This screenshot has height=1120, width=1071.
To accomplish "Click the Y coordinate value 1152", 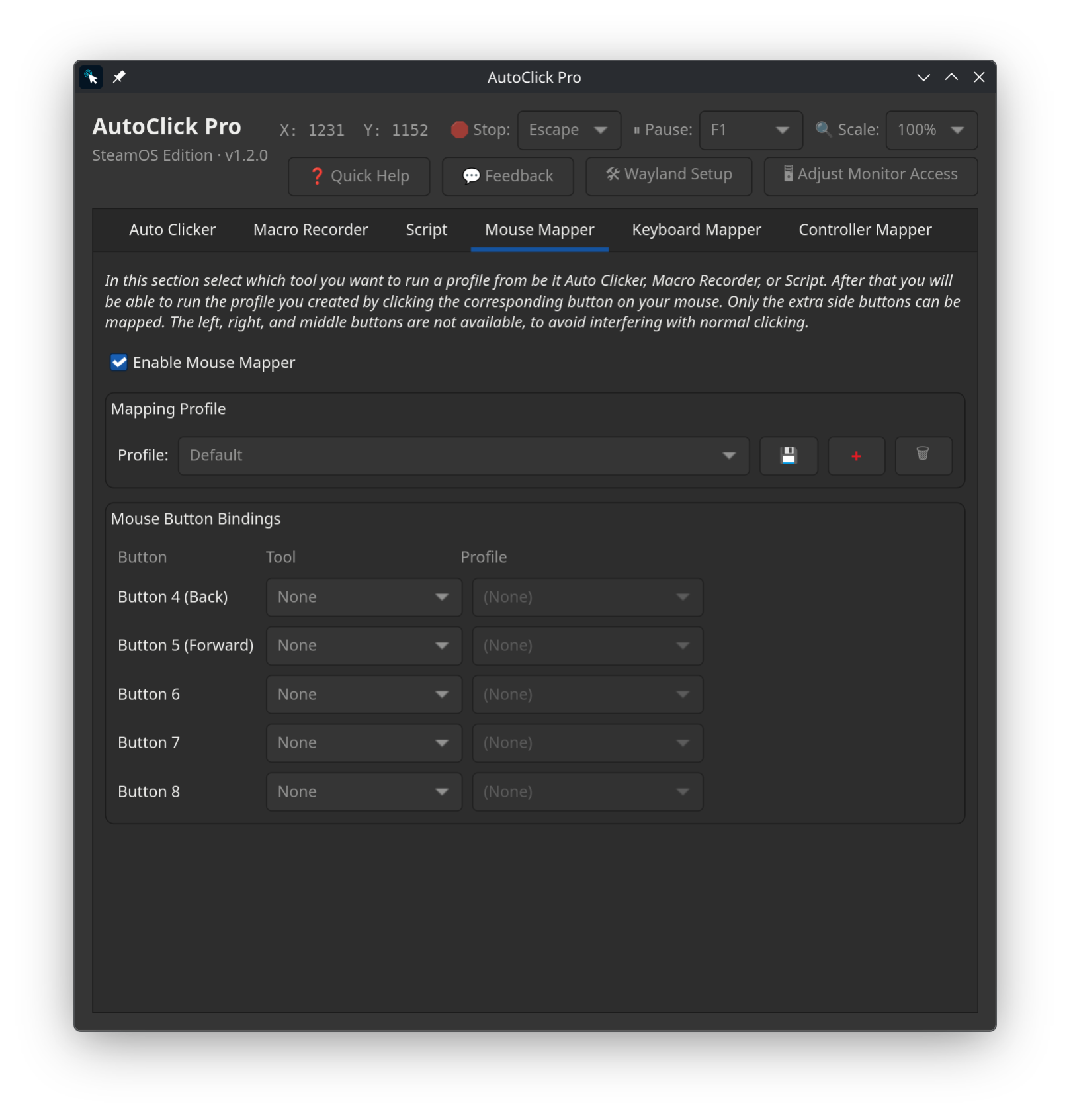I will click(409, 130).
